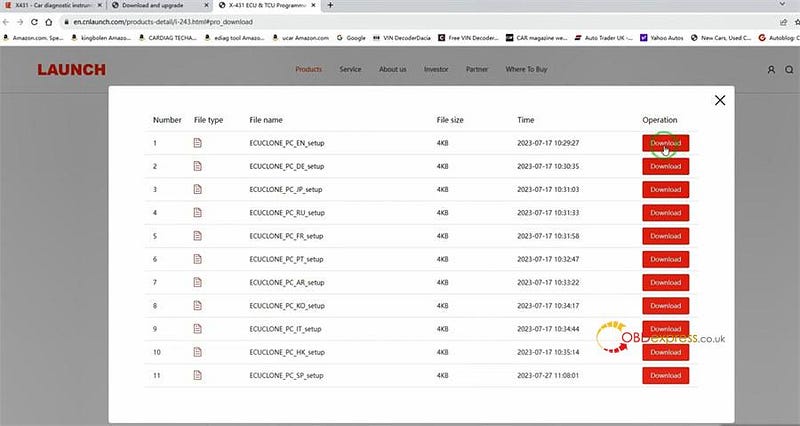Open the Free VIN Decoder bookmark

point(468,38)
